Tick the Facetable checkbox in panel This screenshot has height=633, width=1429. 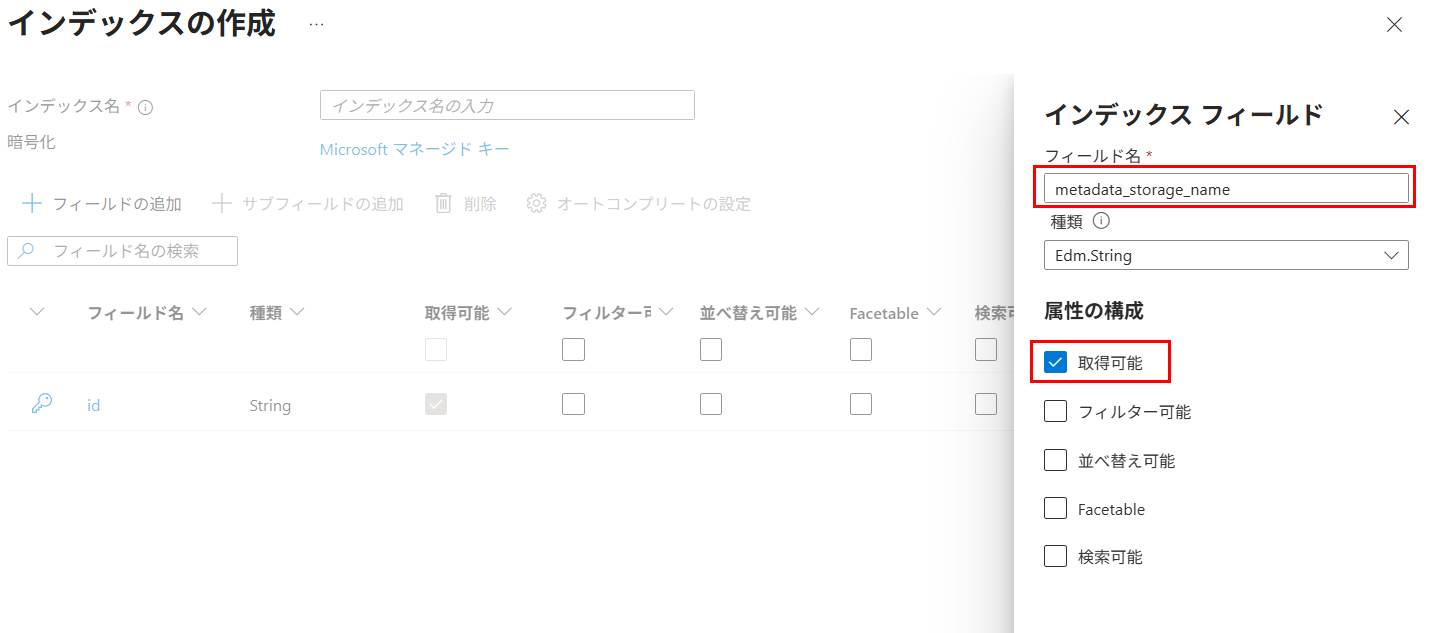1055,508
